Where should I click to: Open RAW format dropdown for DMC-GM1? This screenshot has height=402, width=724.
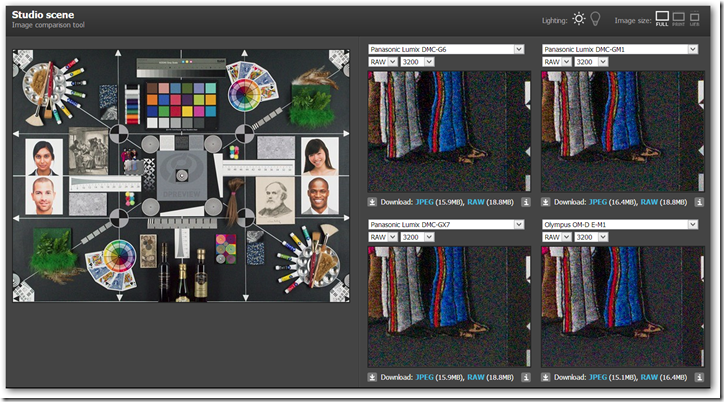tap(556, 62)
